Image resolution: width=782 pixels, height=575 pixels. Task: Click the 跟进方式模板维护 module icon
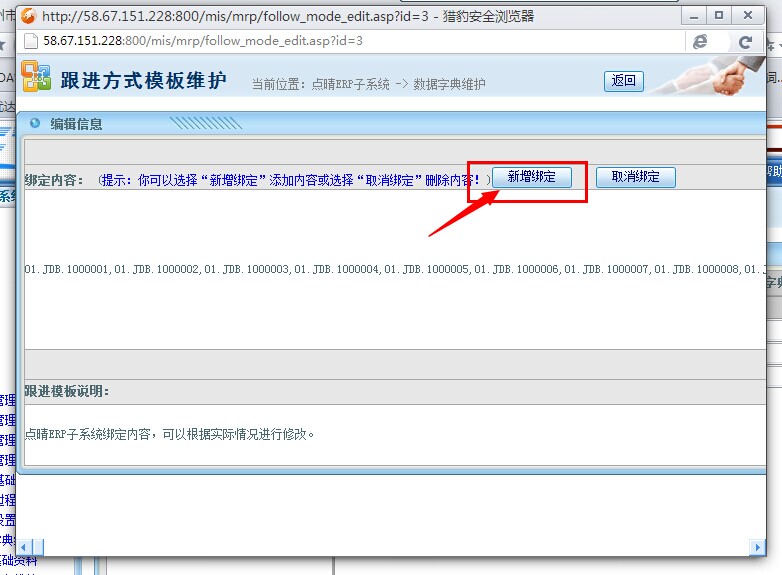click(36, 78)
